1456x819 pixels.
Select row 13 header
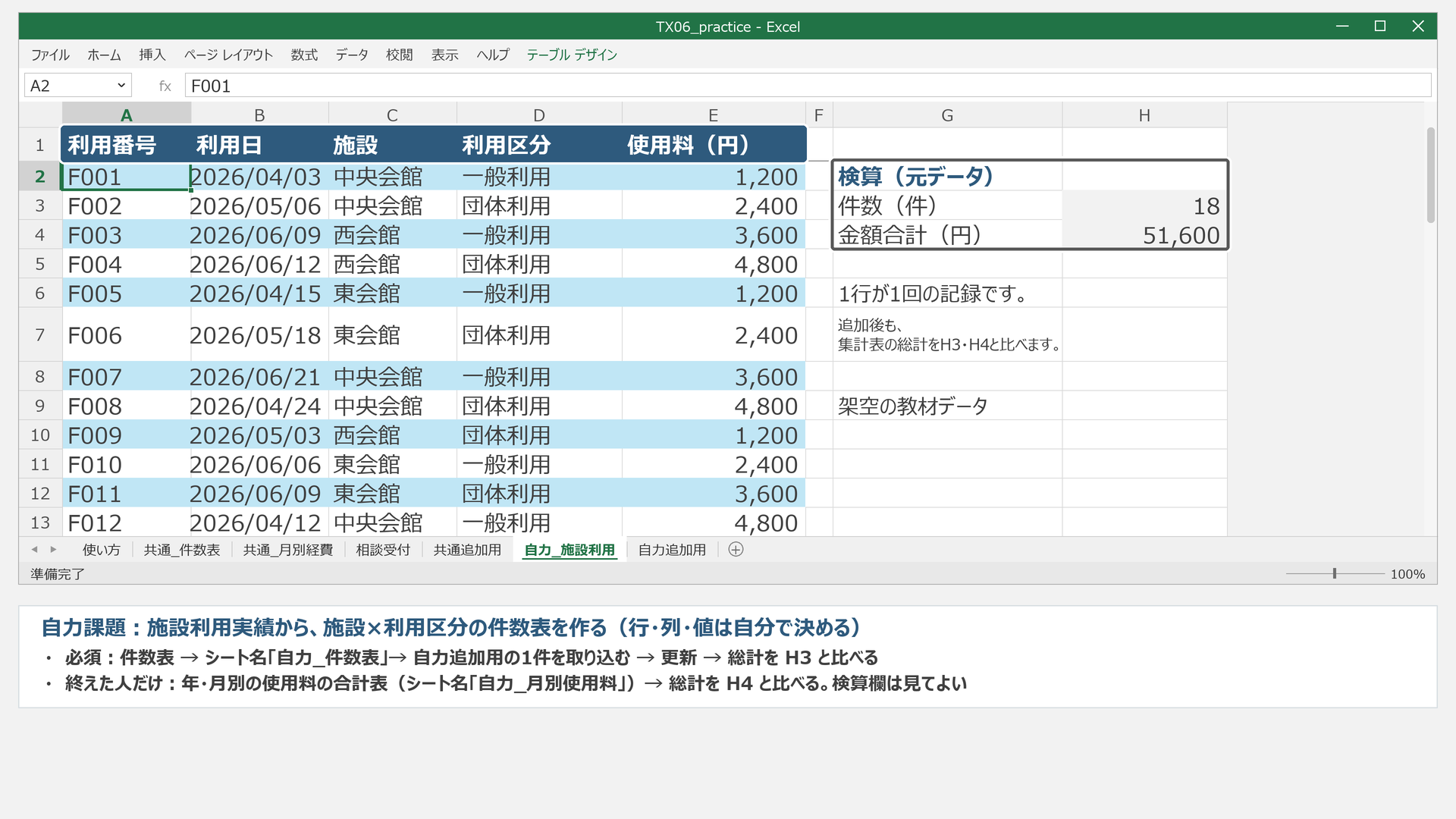(40, 522)
